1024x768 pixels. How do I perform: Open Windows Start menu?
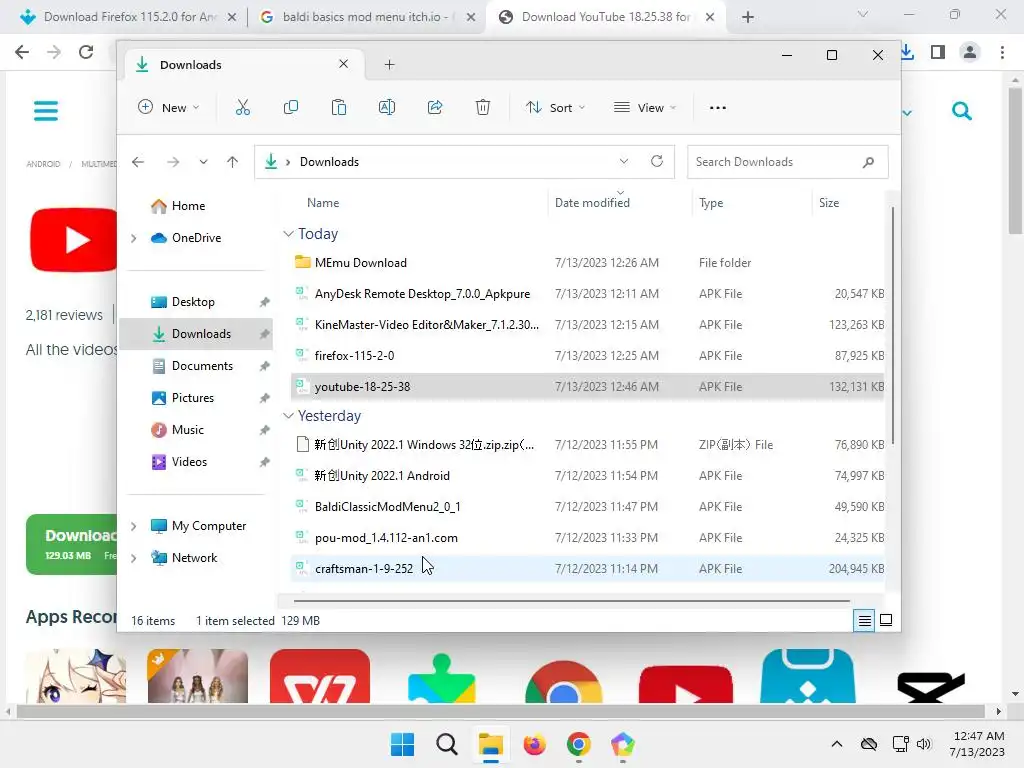(402, 744)
